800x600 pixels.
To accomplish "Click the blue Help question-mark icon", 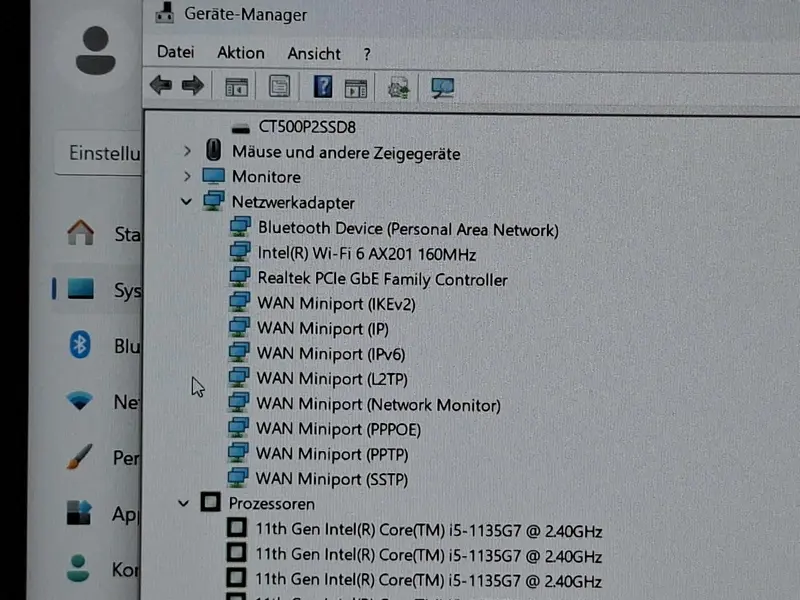I will click(x=322, y=87).
